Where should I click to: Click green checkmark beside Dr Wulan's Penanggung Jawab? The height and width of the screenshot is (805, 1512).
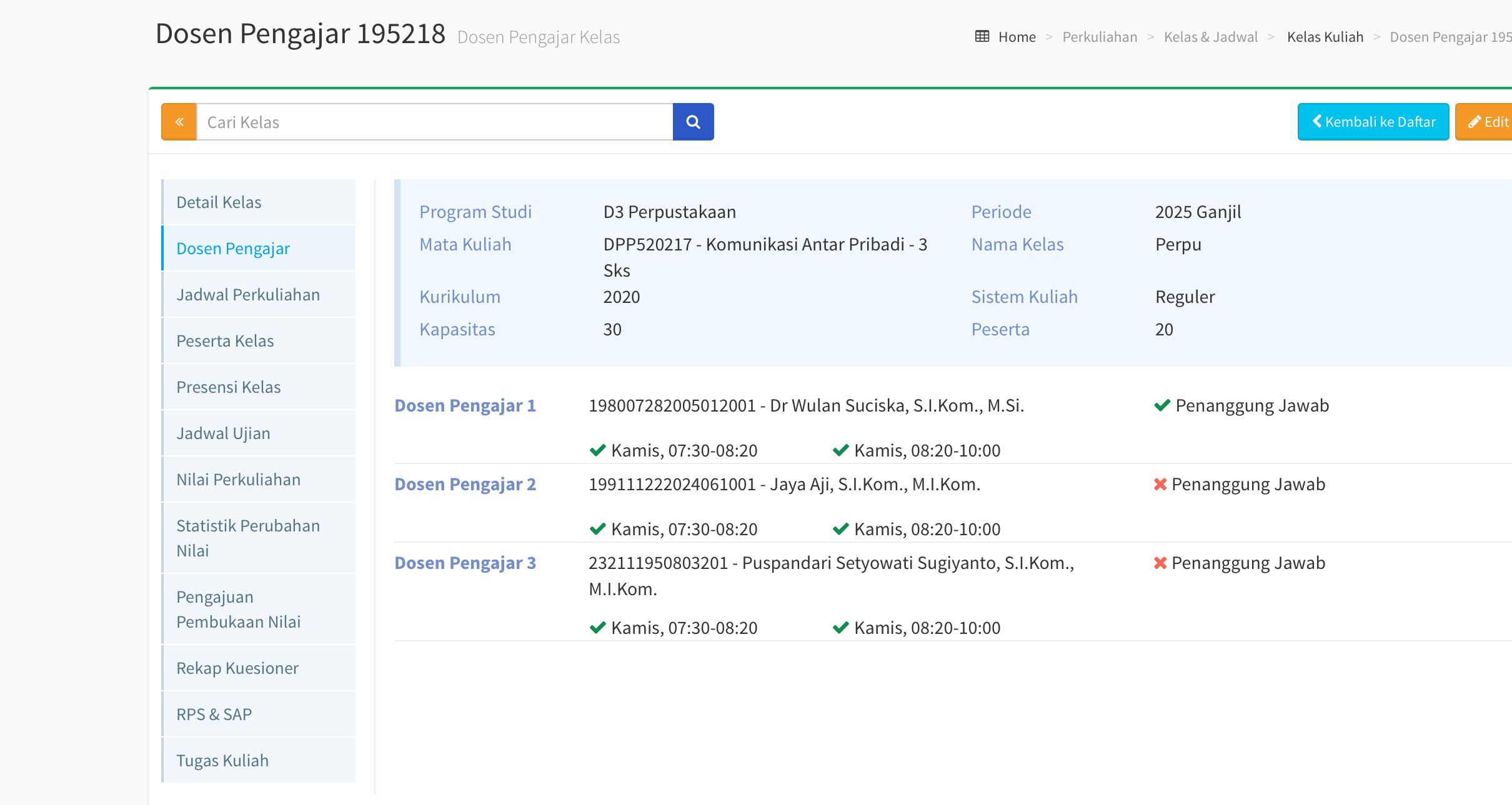(1162, 406)
